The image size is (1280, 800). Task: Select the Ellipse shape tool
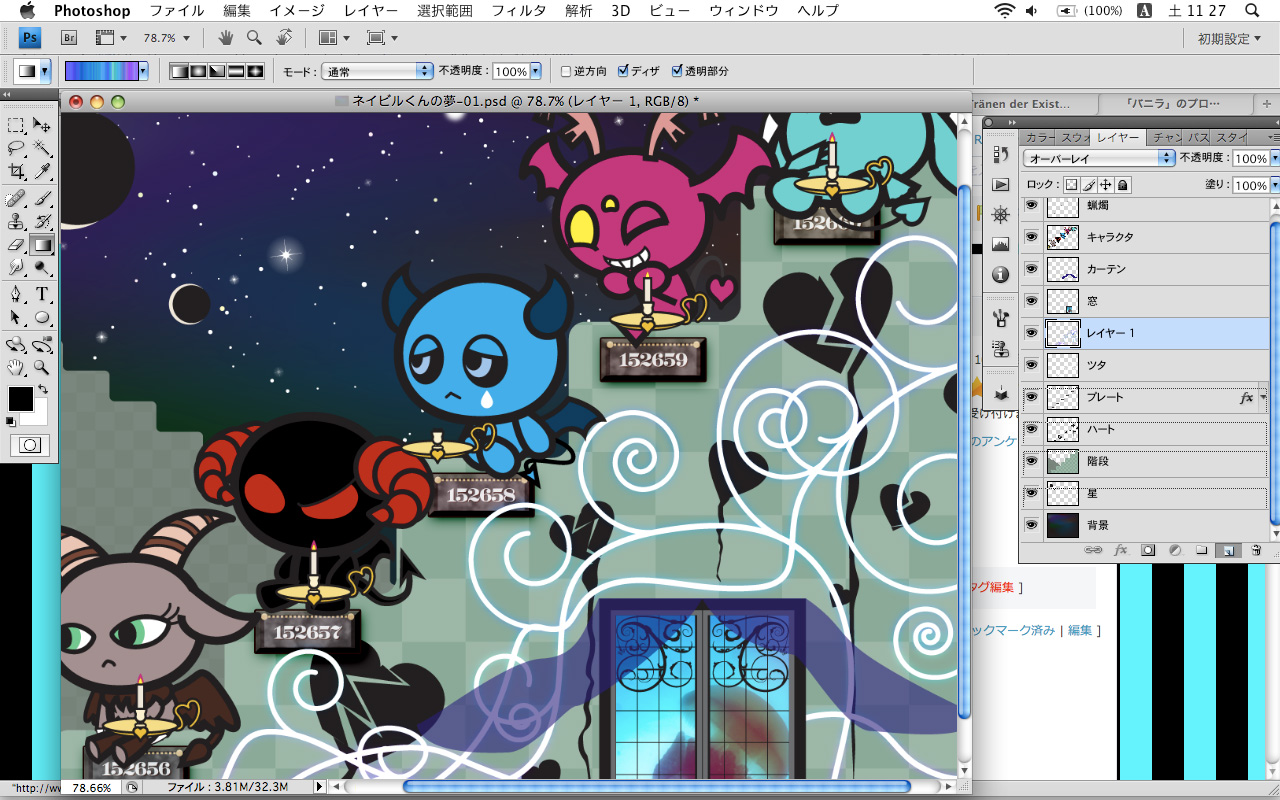[42, 317]
